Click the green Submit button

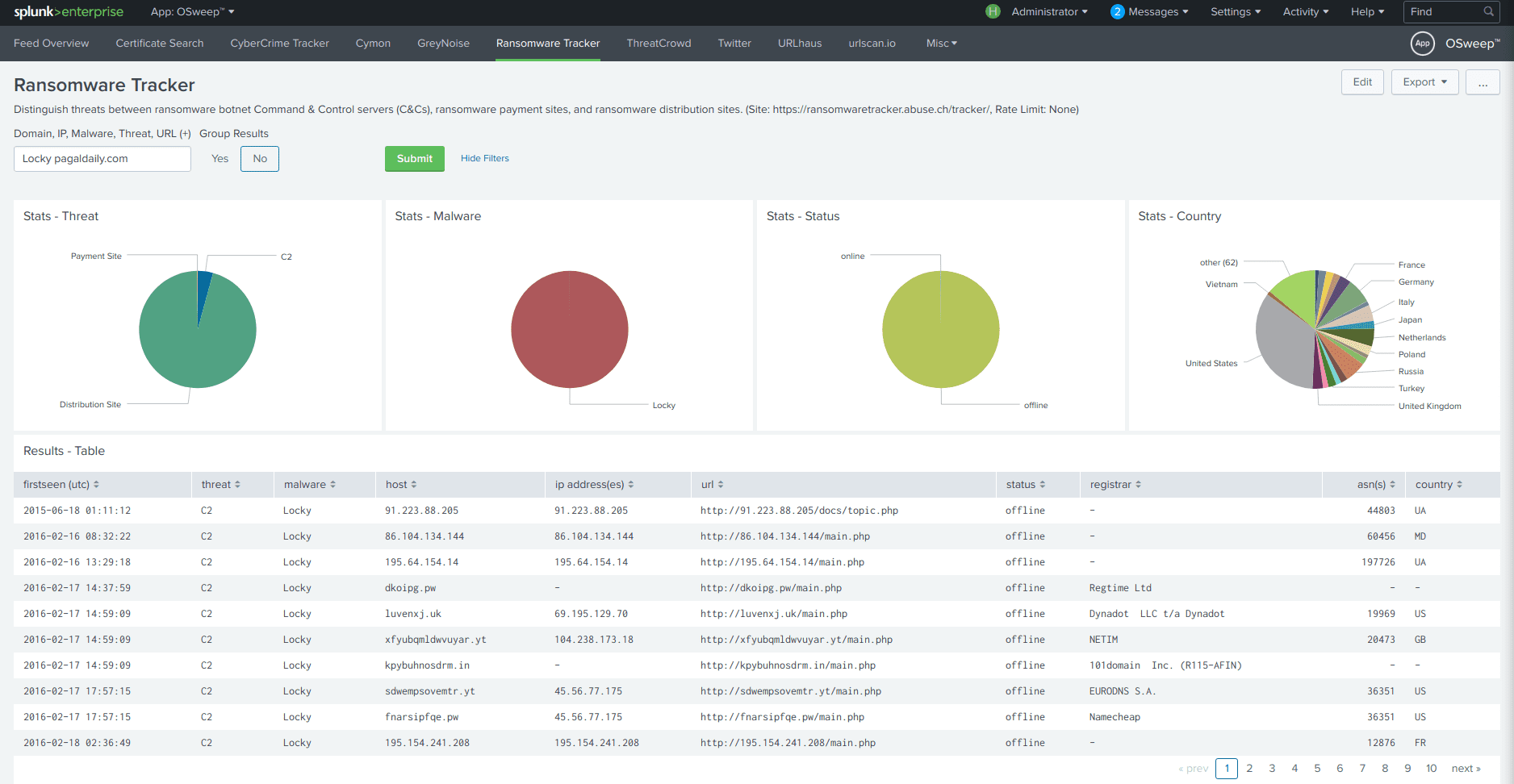415,159
